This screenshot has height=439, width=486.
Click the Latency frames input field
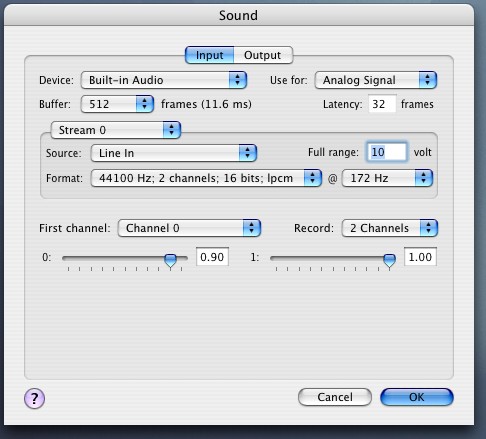tap(382, 104)
